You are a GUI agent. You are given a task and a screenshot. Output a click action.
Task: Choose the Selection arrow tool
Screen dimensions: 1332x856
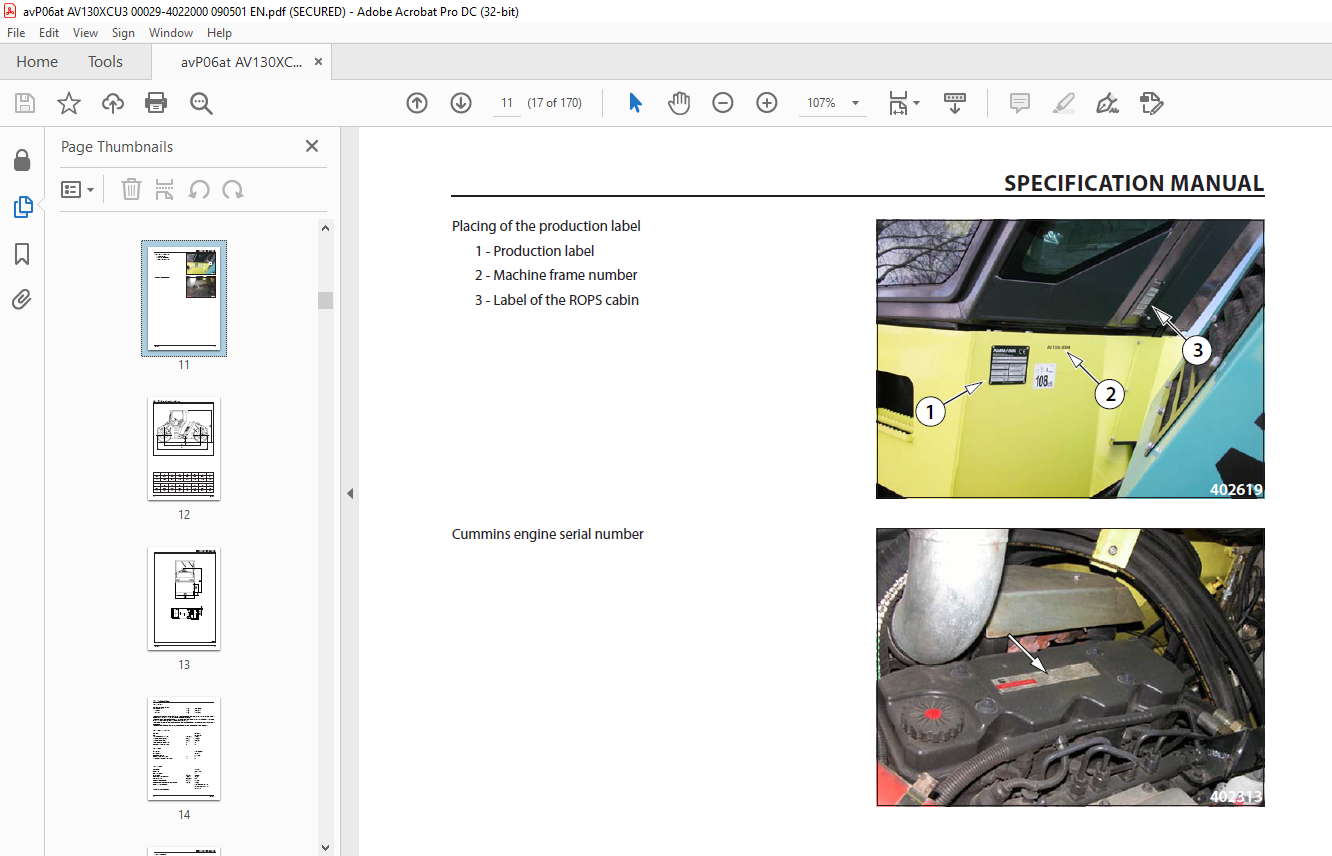635,103
